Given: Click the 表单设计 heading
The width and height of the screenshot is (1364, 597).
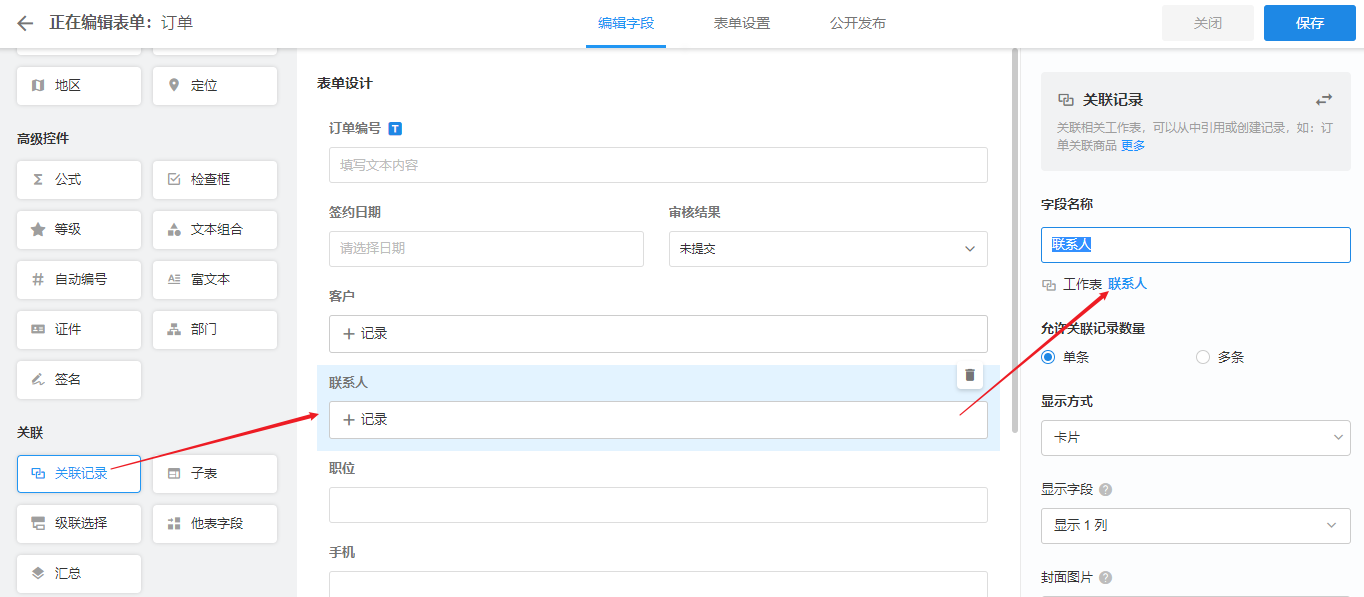Looking at the screenshot, I should (x=345, y=84).
